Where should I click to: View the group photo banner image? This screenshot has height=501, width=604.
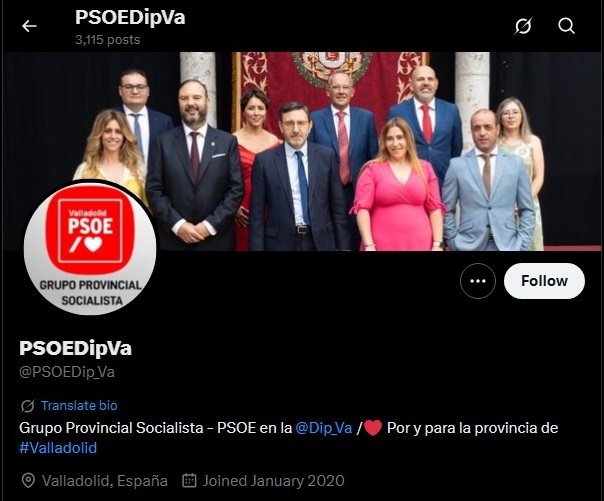(302, 151)
